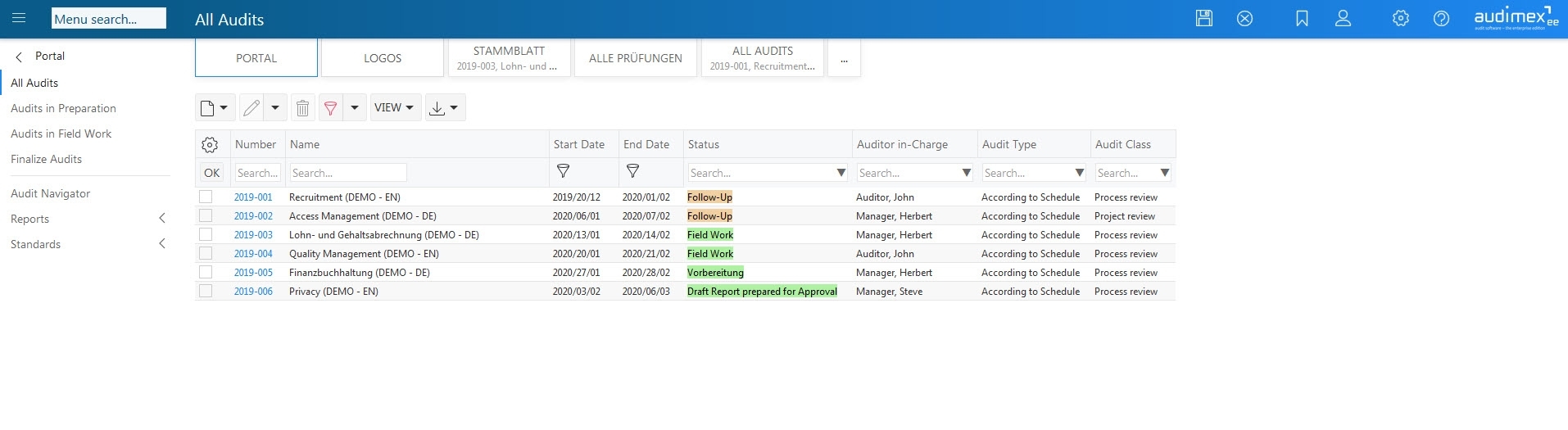
Task: Expand the Reports sidebar section
Action: point(162,219)
